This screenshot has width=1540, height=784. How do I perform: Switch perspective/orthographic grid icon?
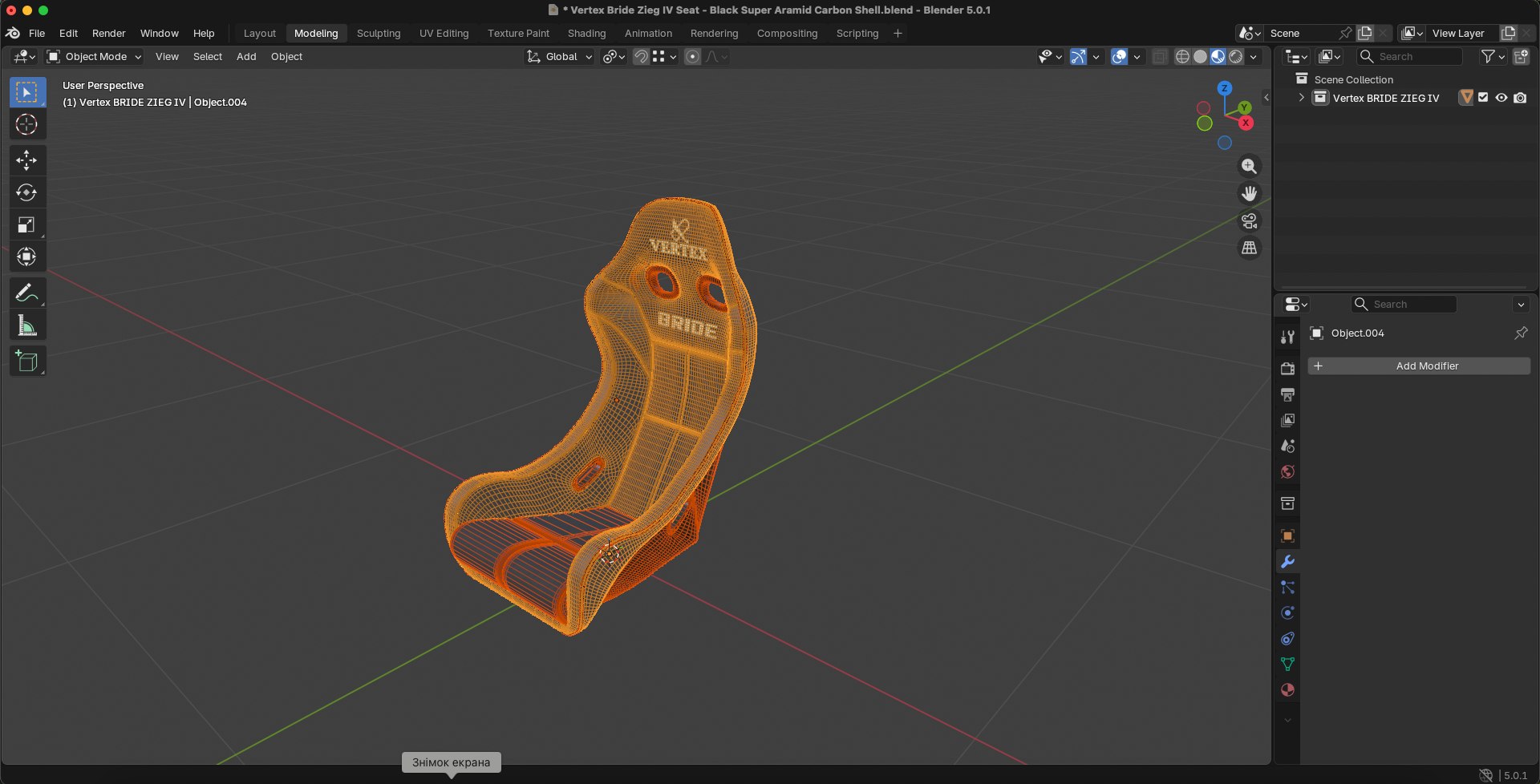1249,248
